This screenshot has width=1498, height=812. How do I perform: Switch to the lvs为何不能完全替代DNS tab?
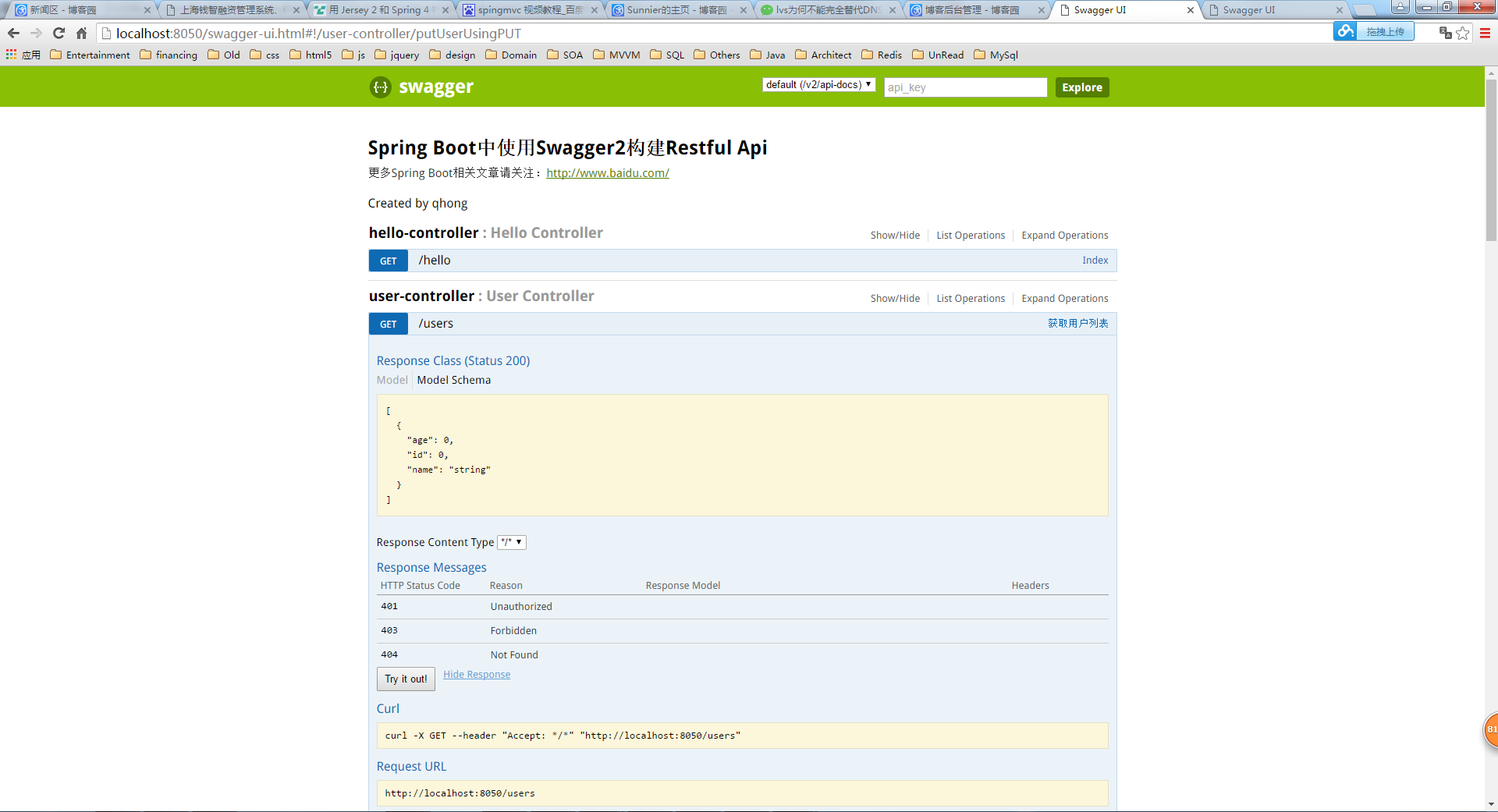(829, 10)
